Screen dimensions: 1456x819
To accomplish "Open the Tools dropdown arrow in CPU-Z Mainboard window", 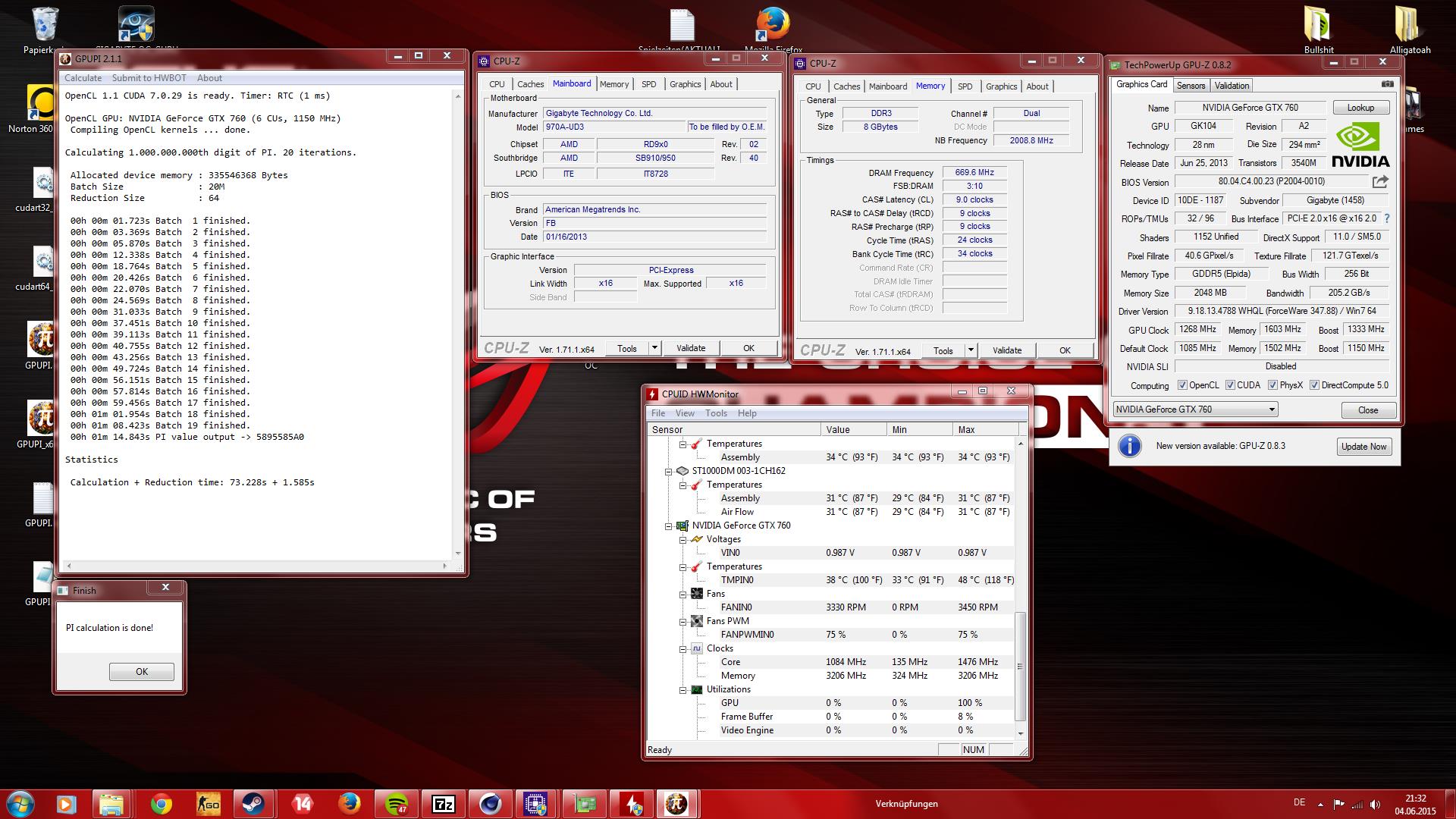I will tap(654, 348).
